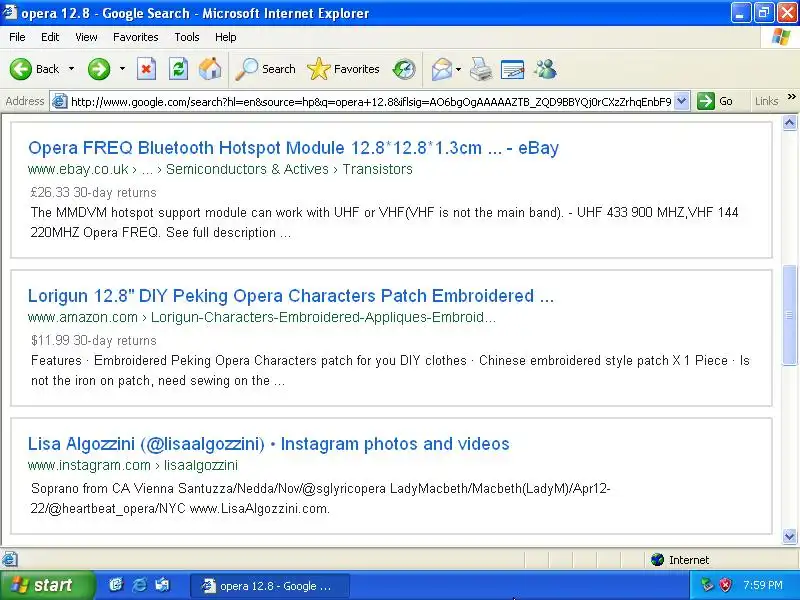Open the Lorigun Peking Opera Patch link
This screenshot has width=800, height=600.
pos(291,296)
